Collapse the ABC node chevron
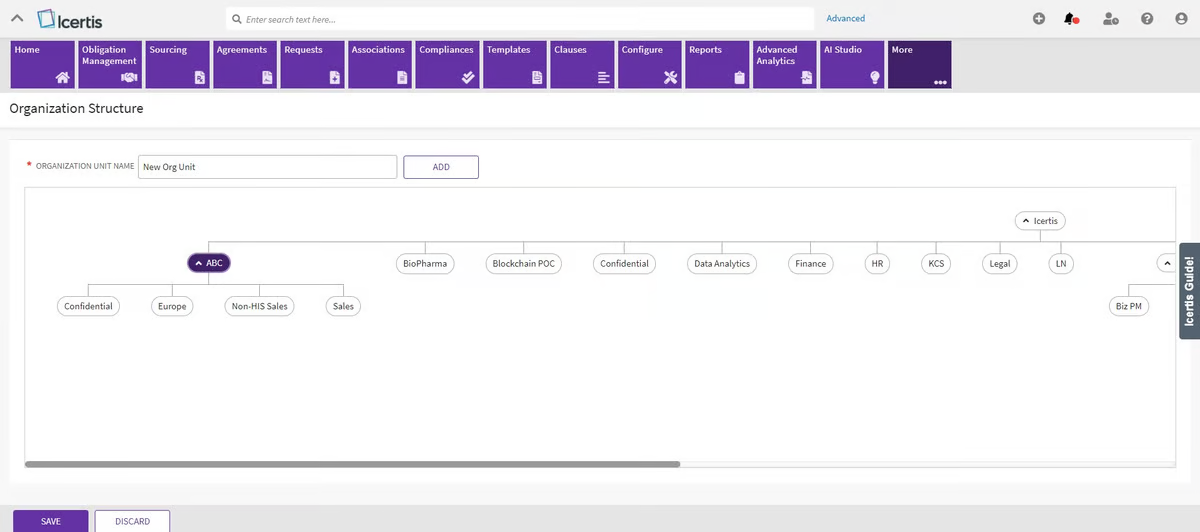1200x532 pixels. pos(199,263)
